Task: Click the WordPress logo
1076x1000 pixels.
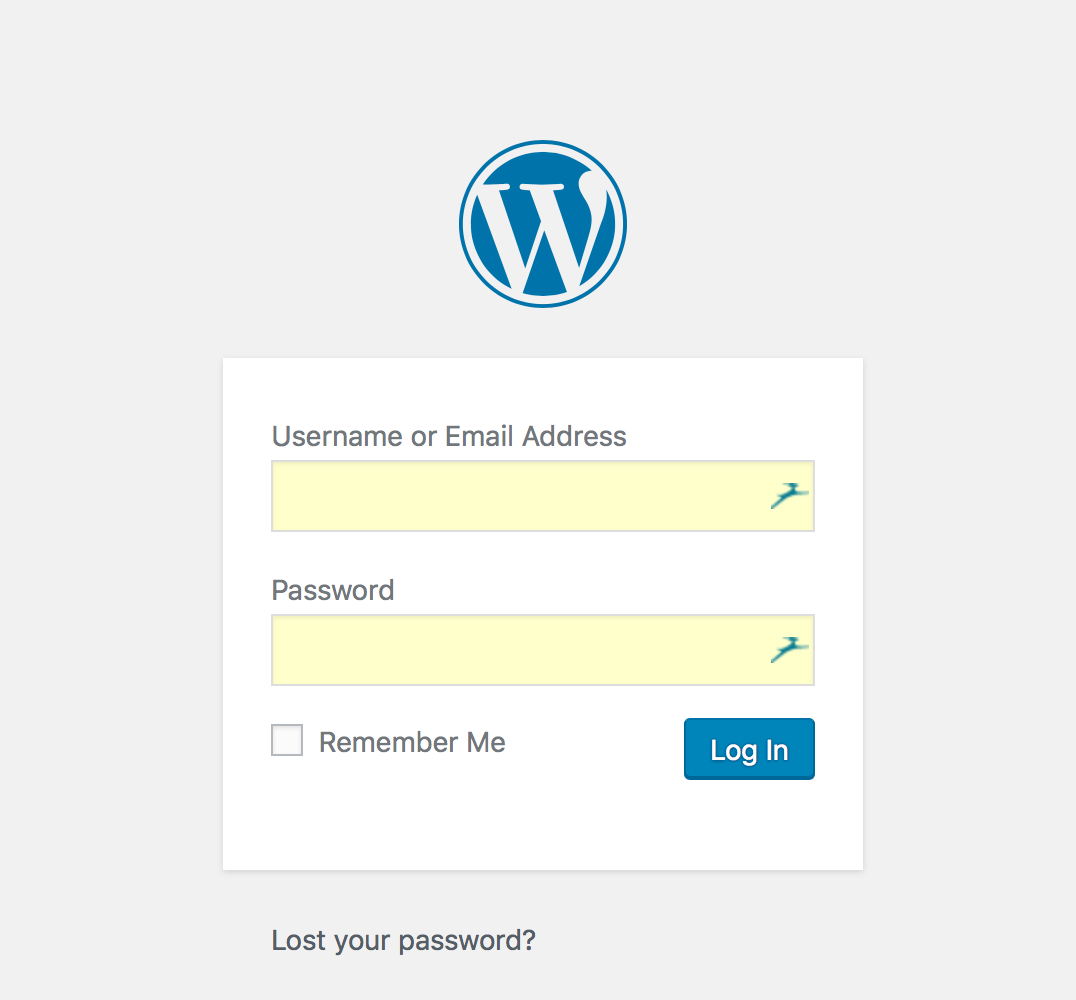Action: click(x=543, y=224)
